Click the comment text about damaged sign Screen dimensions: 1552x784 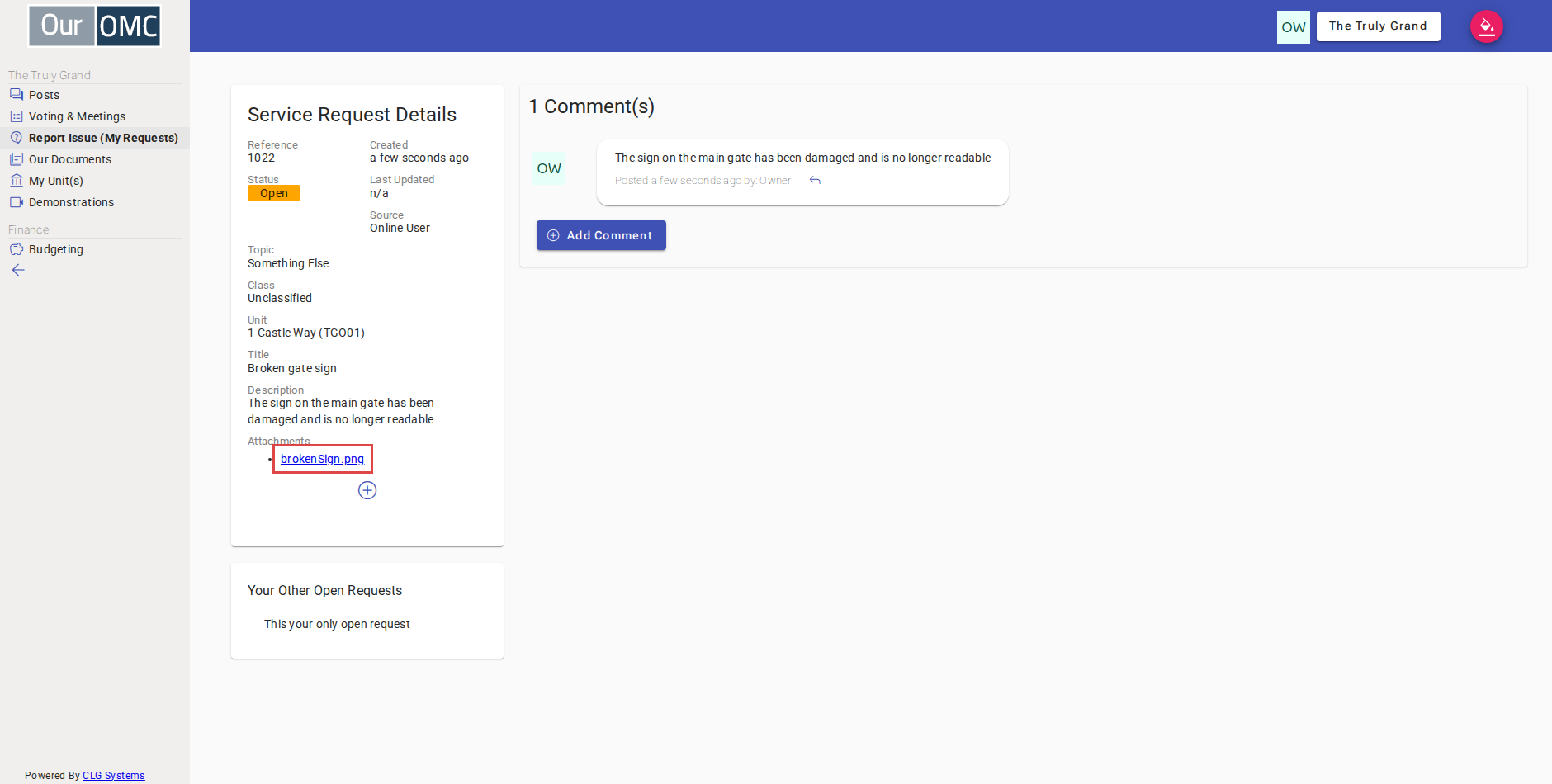pyautogui.click(x=802, y=158)
